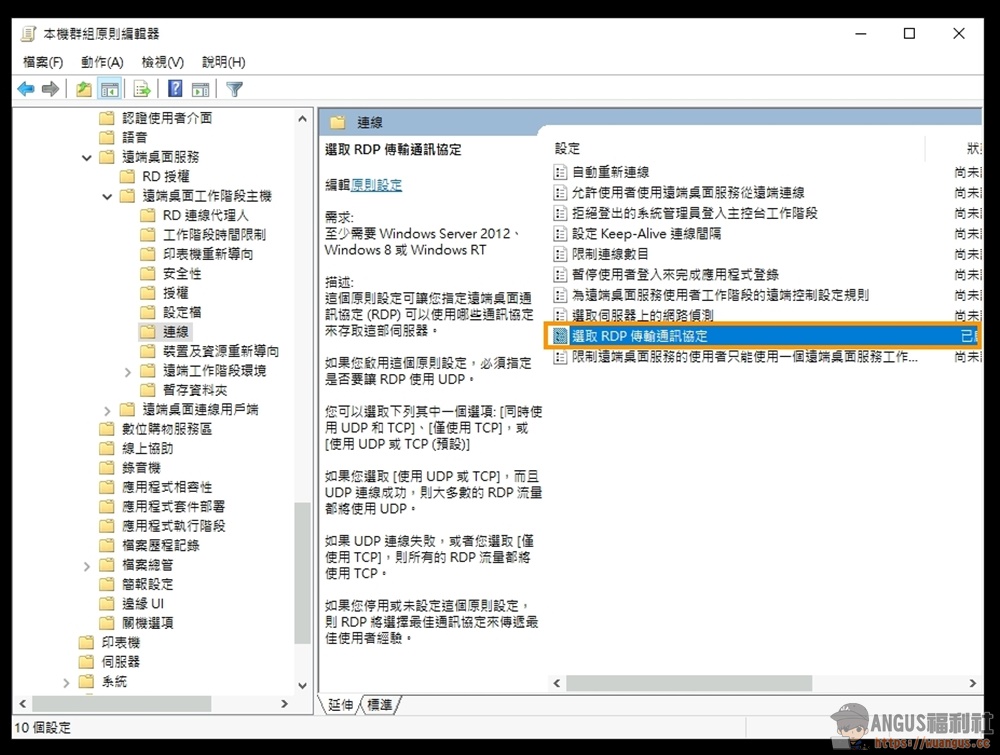Select 檔案歷程記錄 in the tree
Viewport: 1000px width, 755px height.
(x=160, y=545)
